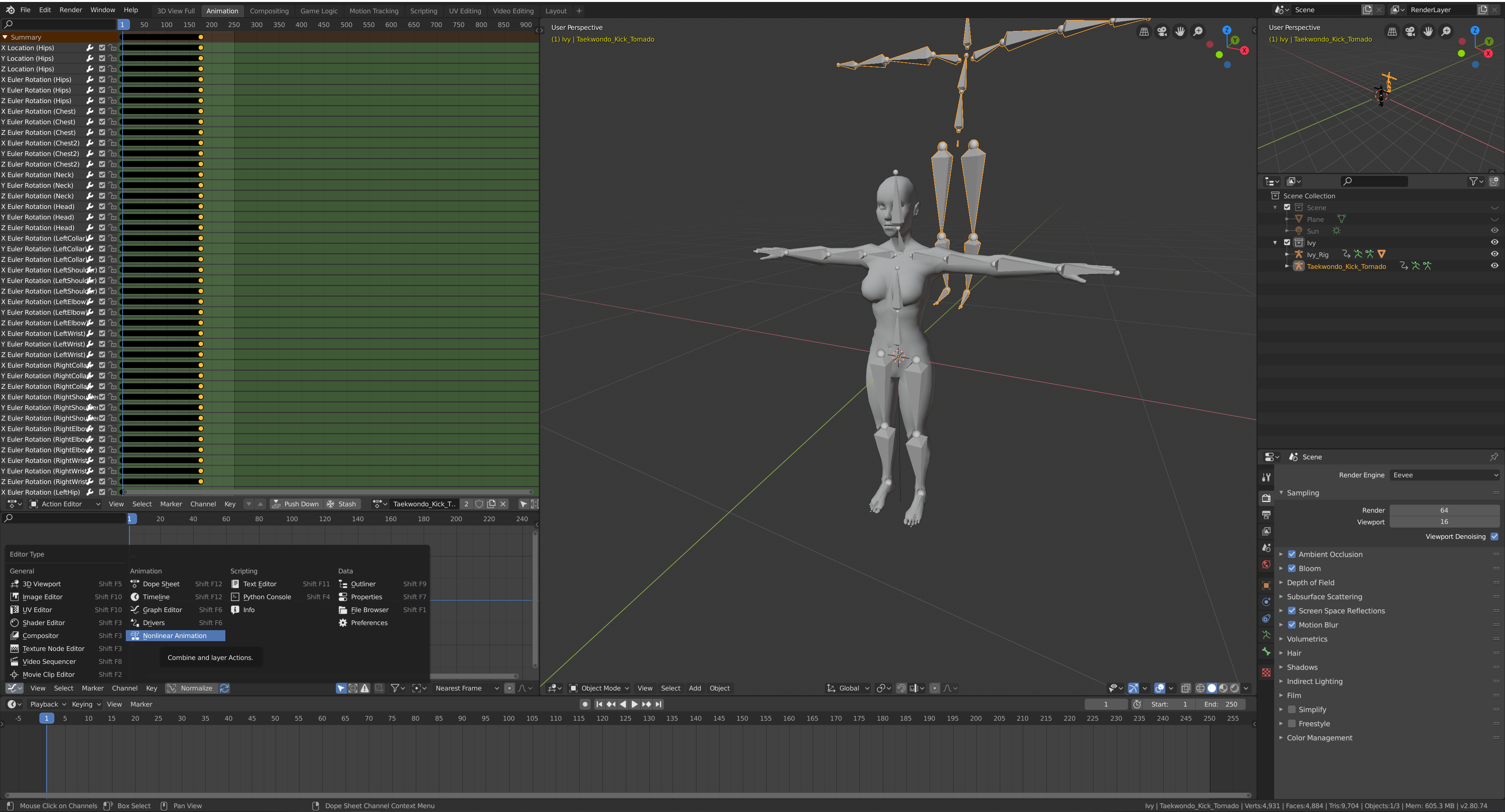Collapse the Summary channel row
1505x812 pixels.
click(5, 37)
